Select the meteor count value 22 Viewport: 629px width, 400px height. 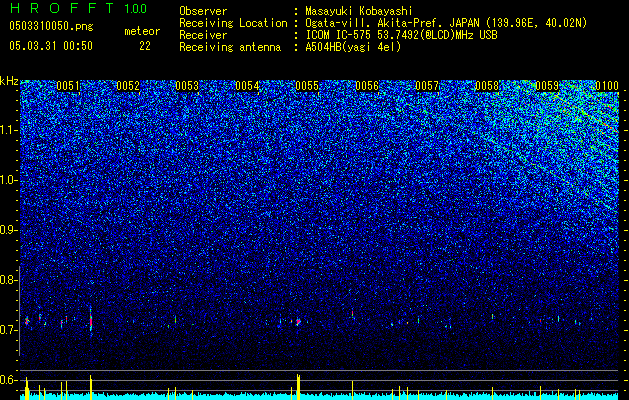145,46
